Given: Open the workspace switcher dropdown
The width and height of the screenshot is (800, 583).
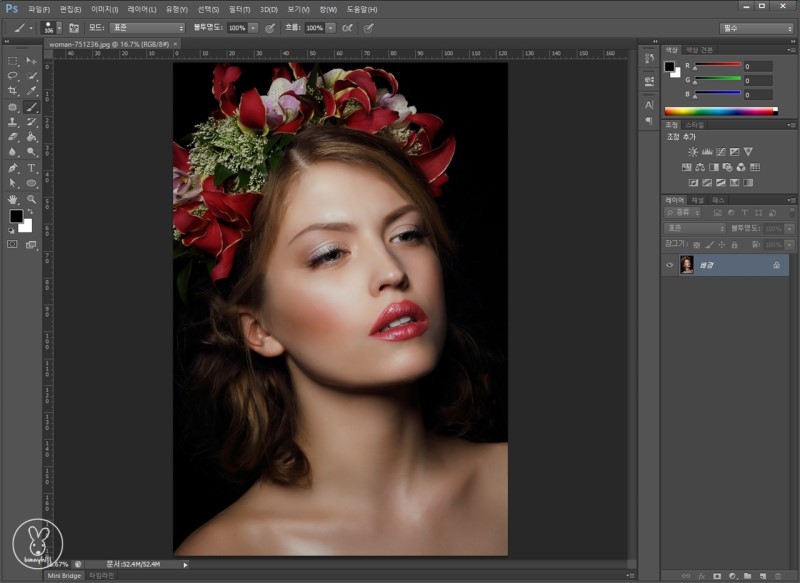Looking at the screenshot, I should pos(756,28).
